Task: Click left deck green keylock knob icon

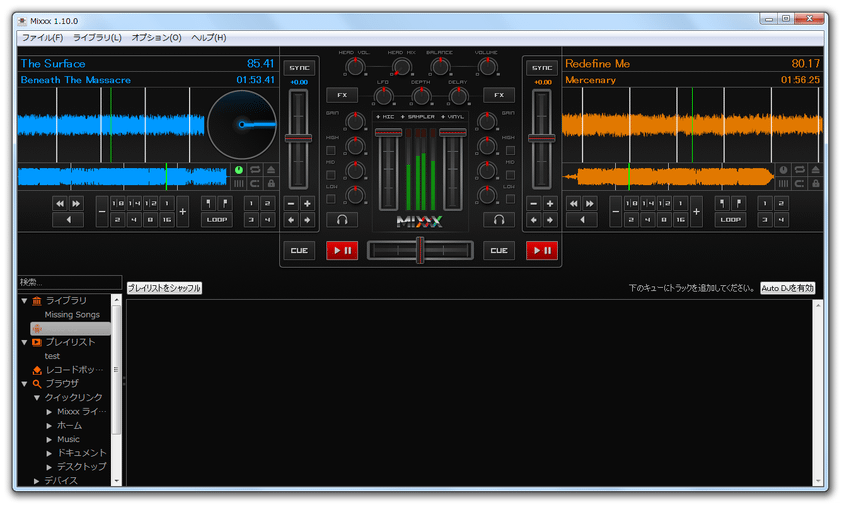Action: coord(239,170)
